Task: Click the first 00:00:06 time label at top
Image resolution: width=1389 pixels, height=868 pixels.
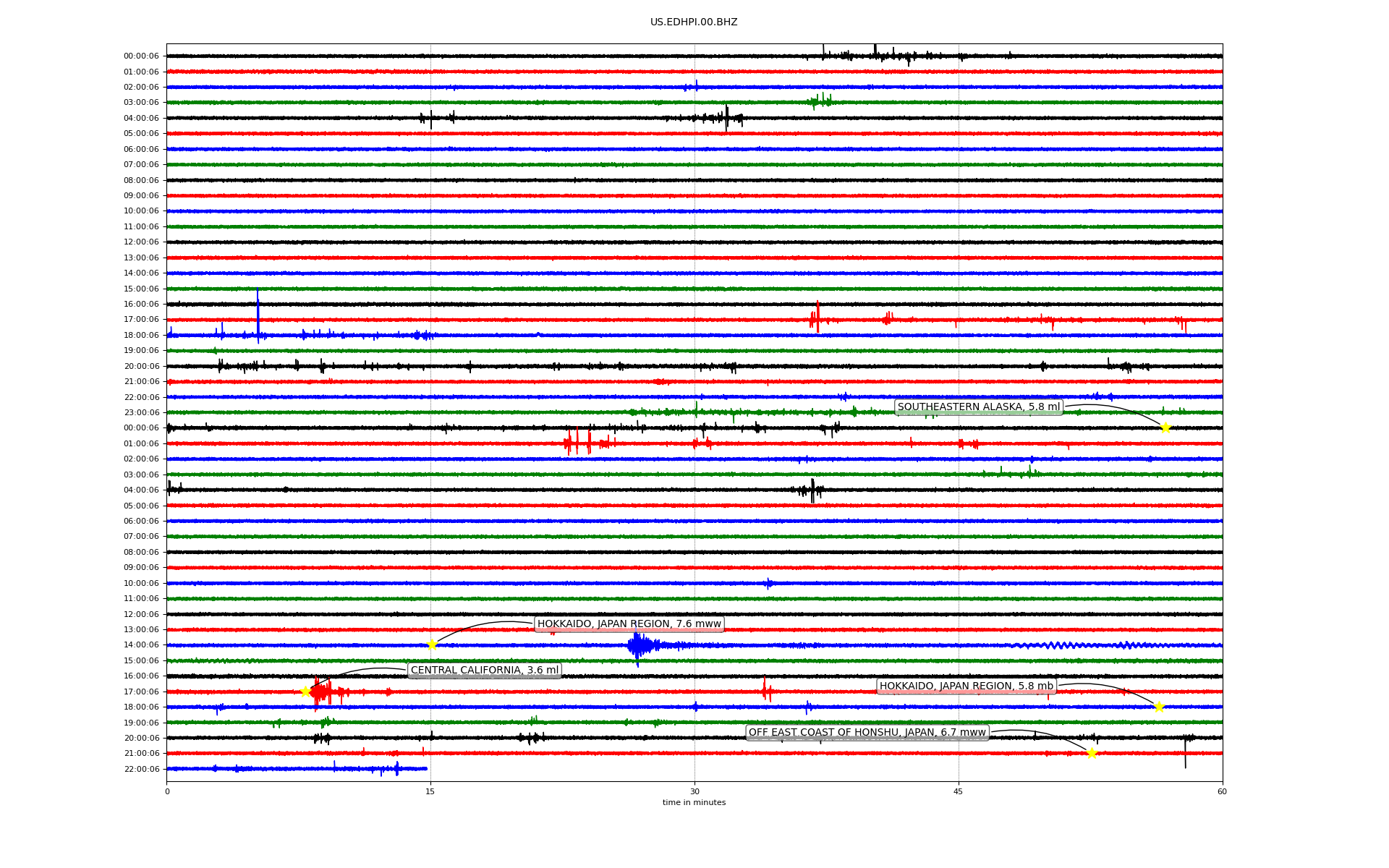Action: point(141,56)
